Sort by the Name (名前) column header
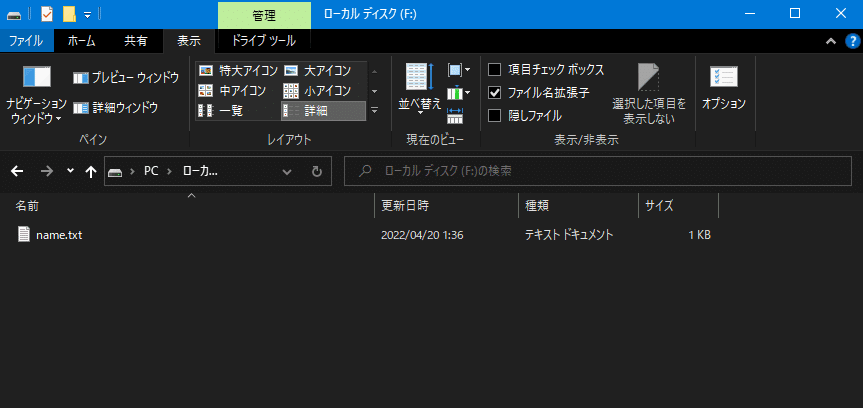The height and width of the screenshot is (408, 863). pos(26,206)
